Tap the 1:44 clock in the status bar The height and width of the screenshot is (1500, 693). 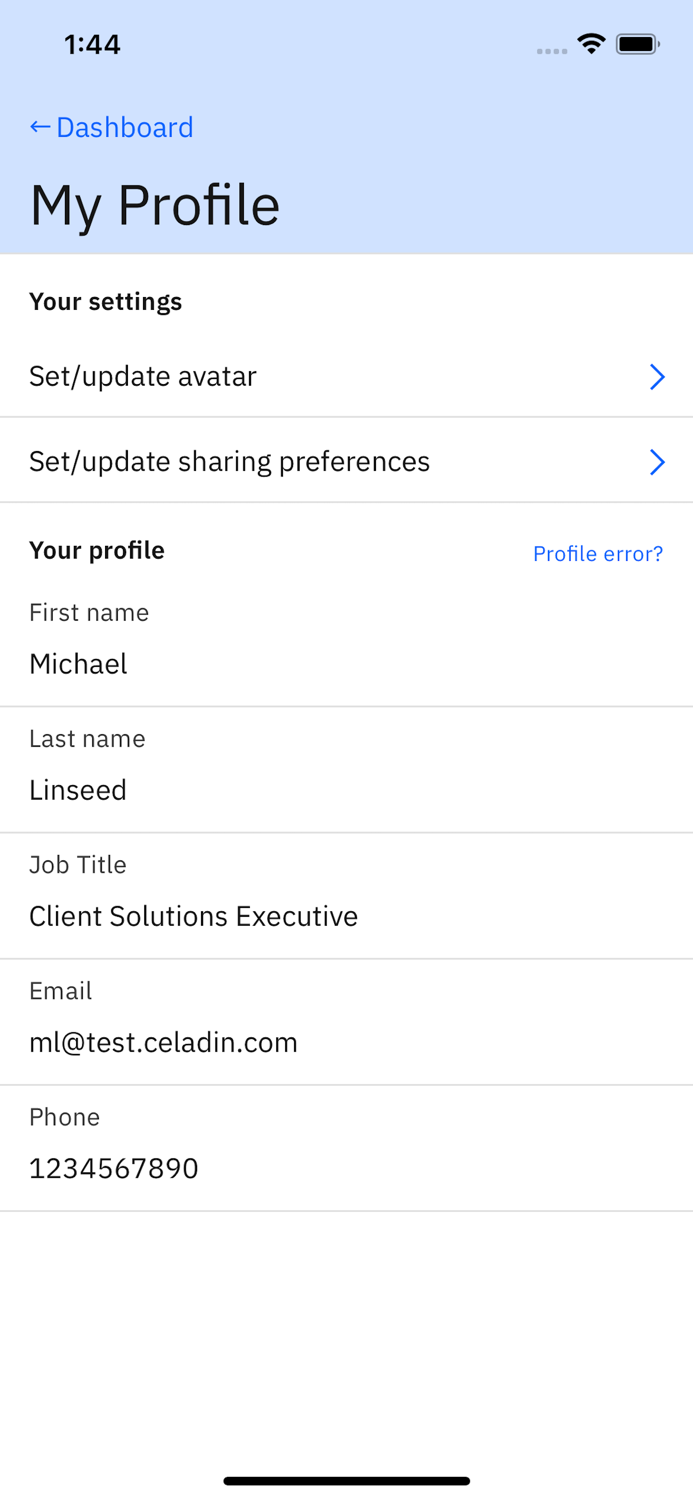[x=92, y=44]
